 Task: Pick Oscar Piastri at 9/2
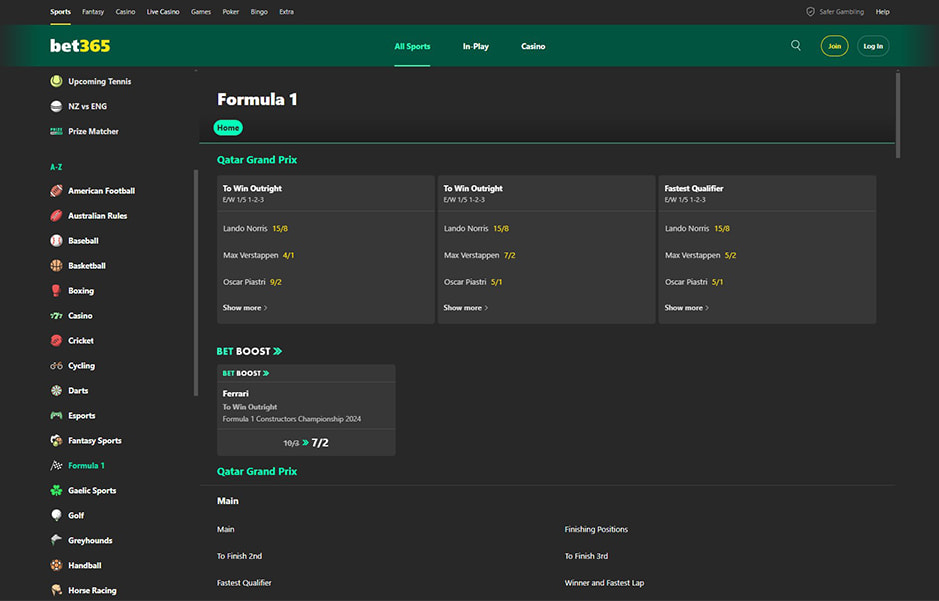tap(252, 282)
